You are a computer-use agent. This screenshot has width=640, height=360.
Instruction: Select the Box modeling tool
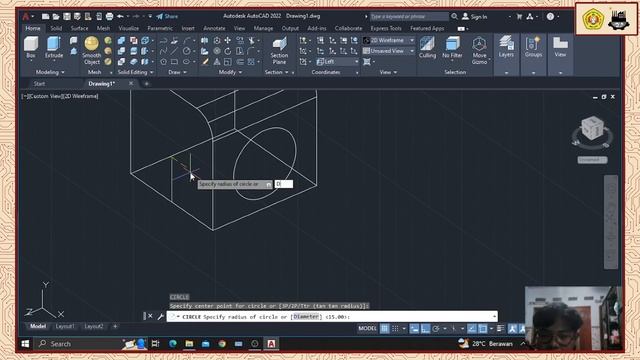tap(31, 47)
